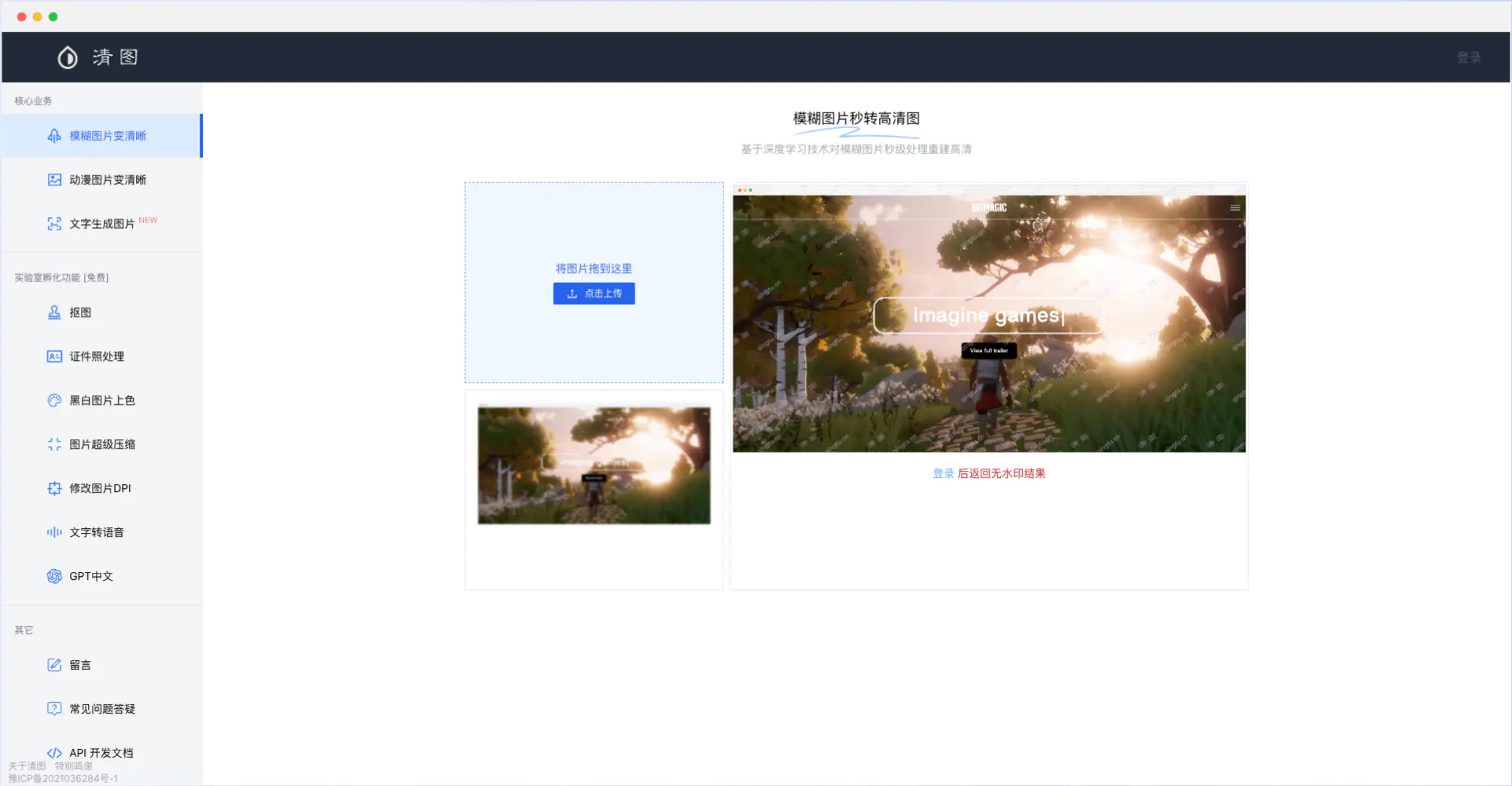Click the blue 登录 link below result image
The width and height of the screenshot is (1512, 786).
tap(943, 474)
